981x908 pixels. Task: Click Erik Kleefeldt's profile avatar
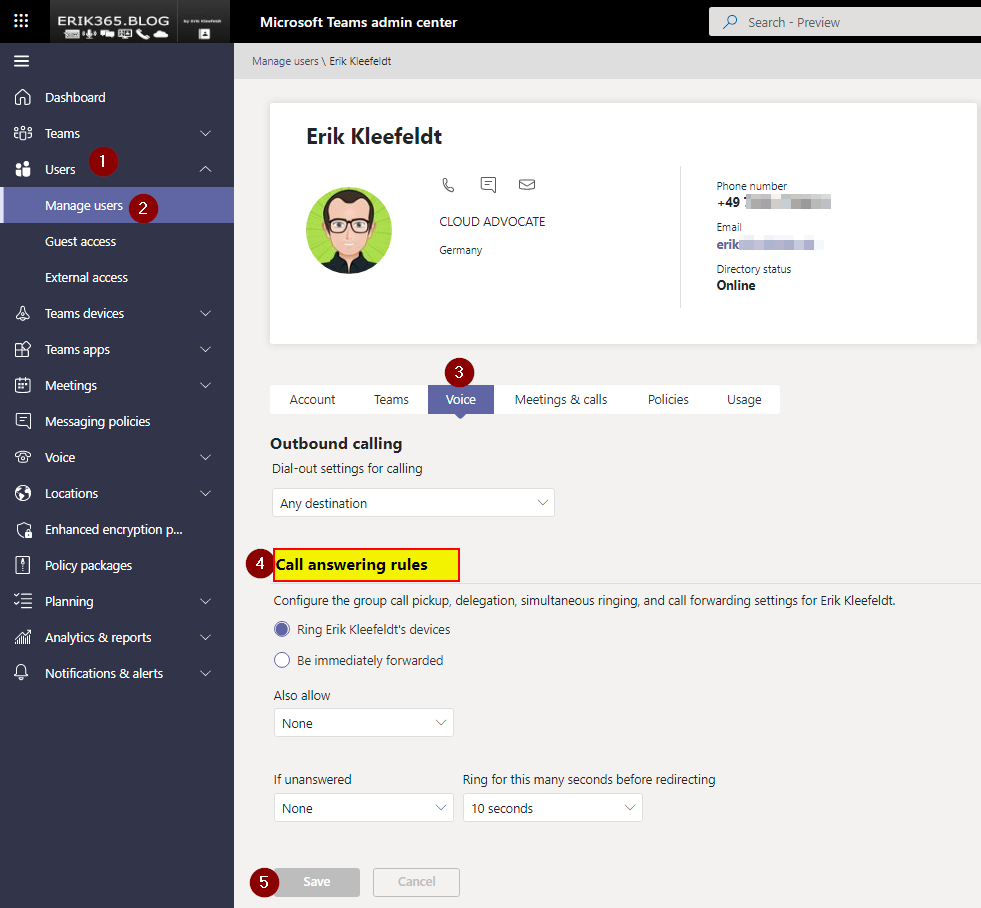(x=347, y=231)
